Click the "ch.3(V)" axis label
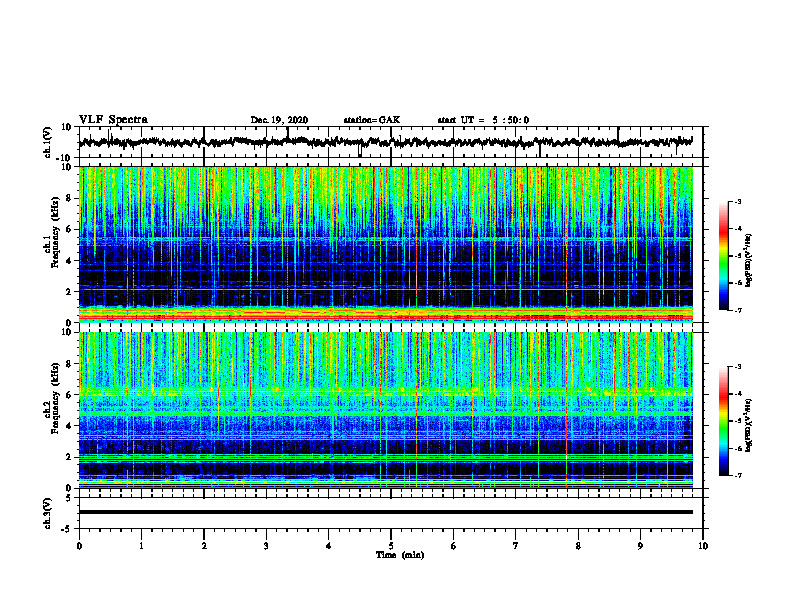This screenshot has width=792, height=612. tap(48, 514)
